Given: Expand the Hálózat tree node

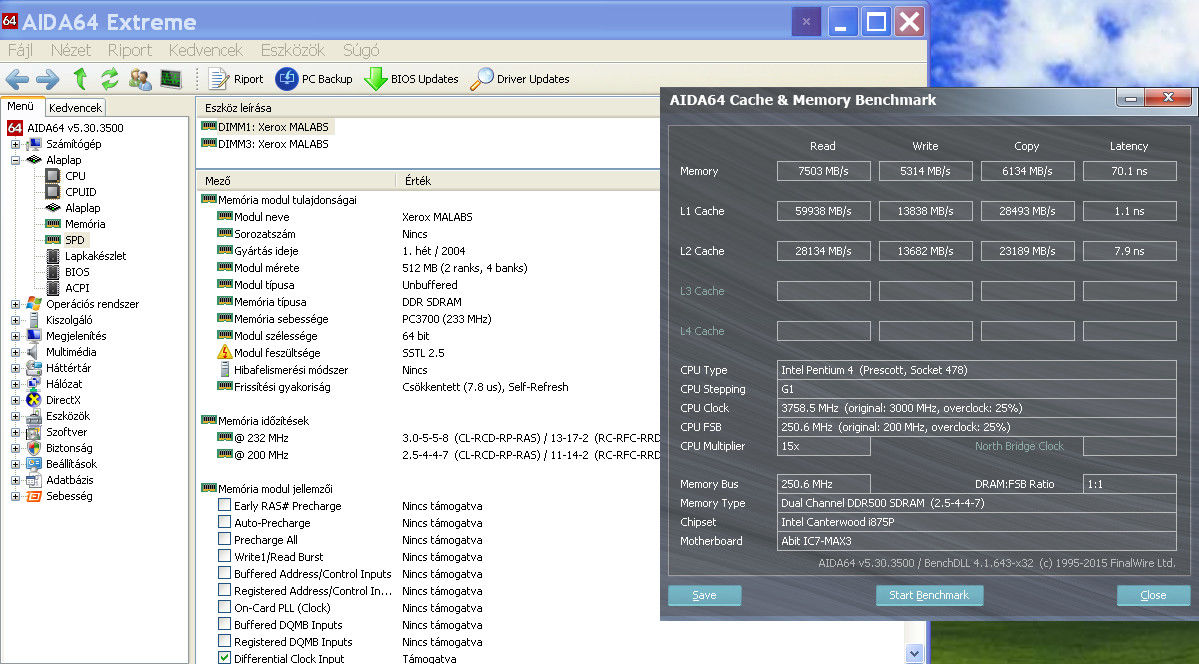Looking at the screenshot, I should [x=15, y=385].
